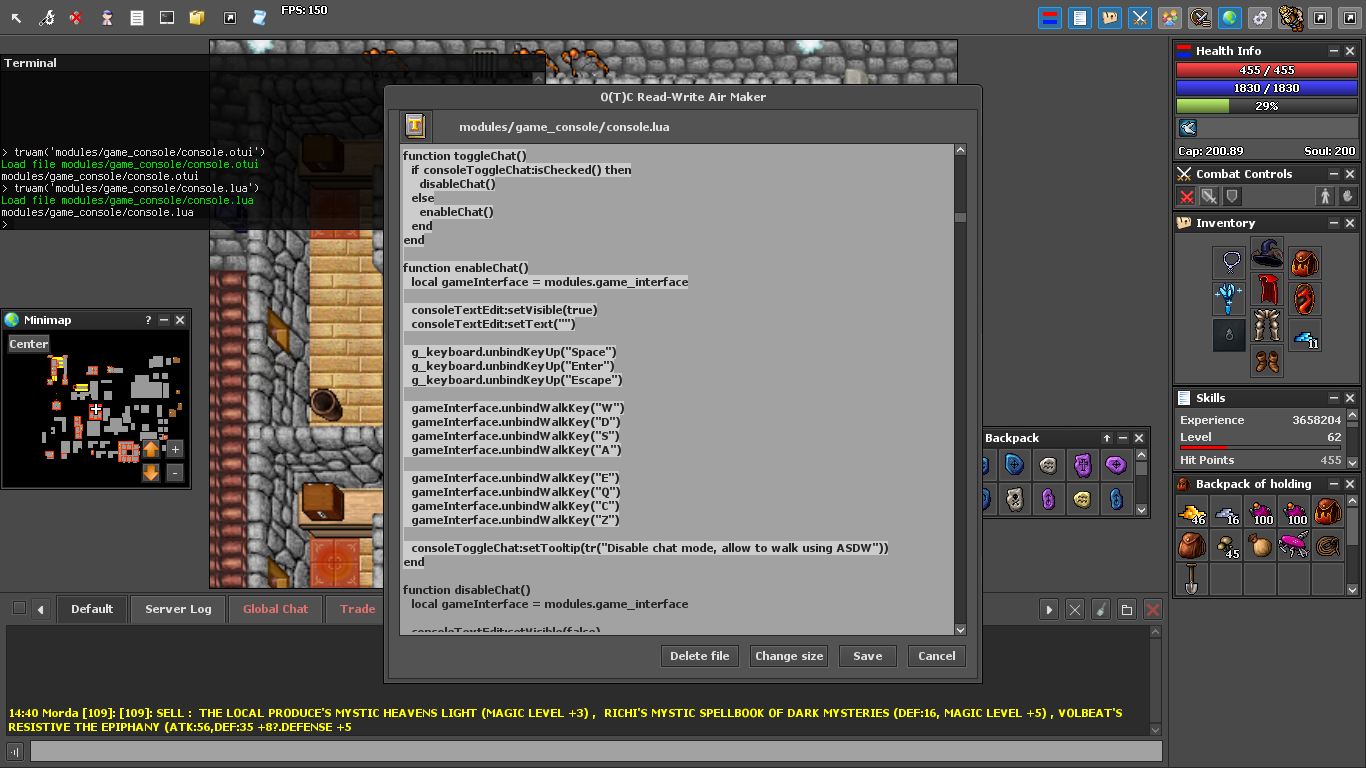The width and height of the screenshot is (1366, 768).
Task: Click the white document icon in top-left toolbar
Action: [x=137, y=18]
